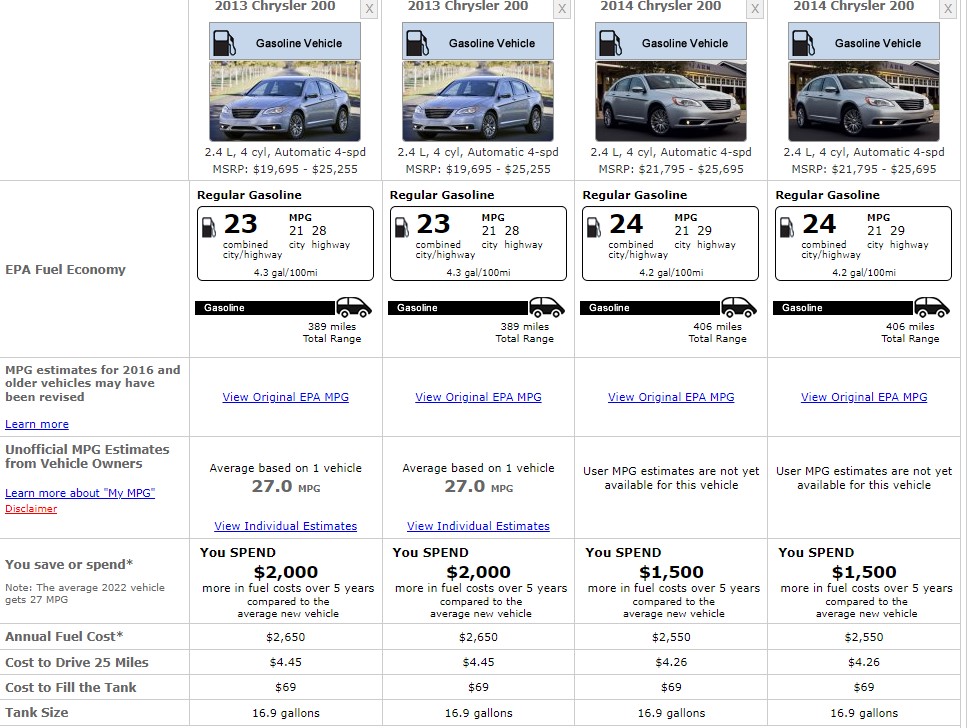
Task: Remove the first 2013 Chrysler 200 with X
Action: [x=369, y=9]
